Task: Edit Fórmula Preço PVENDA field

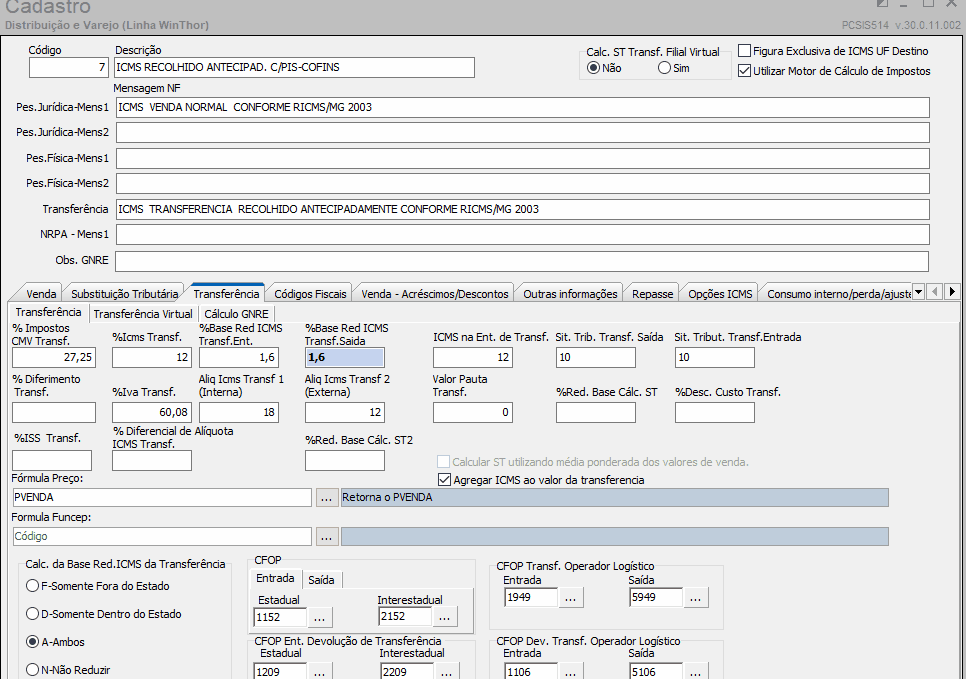Action: [x=162, y=497]
